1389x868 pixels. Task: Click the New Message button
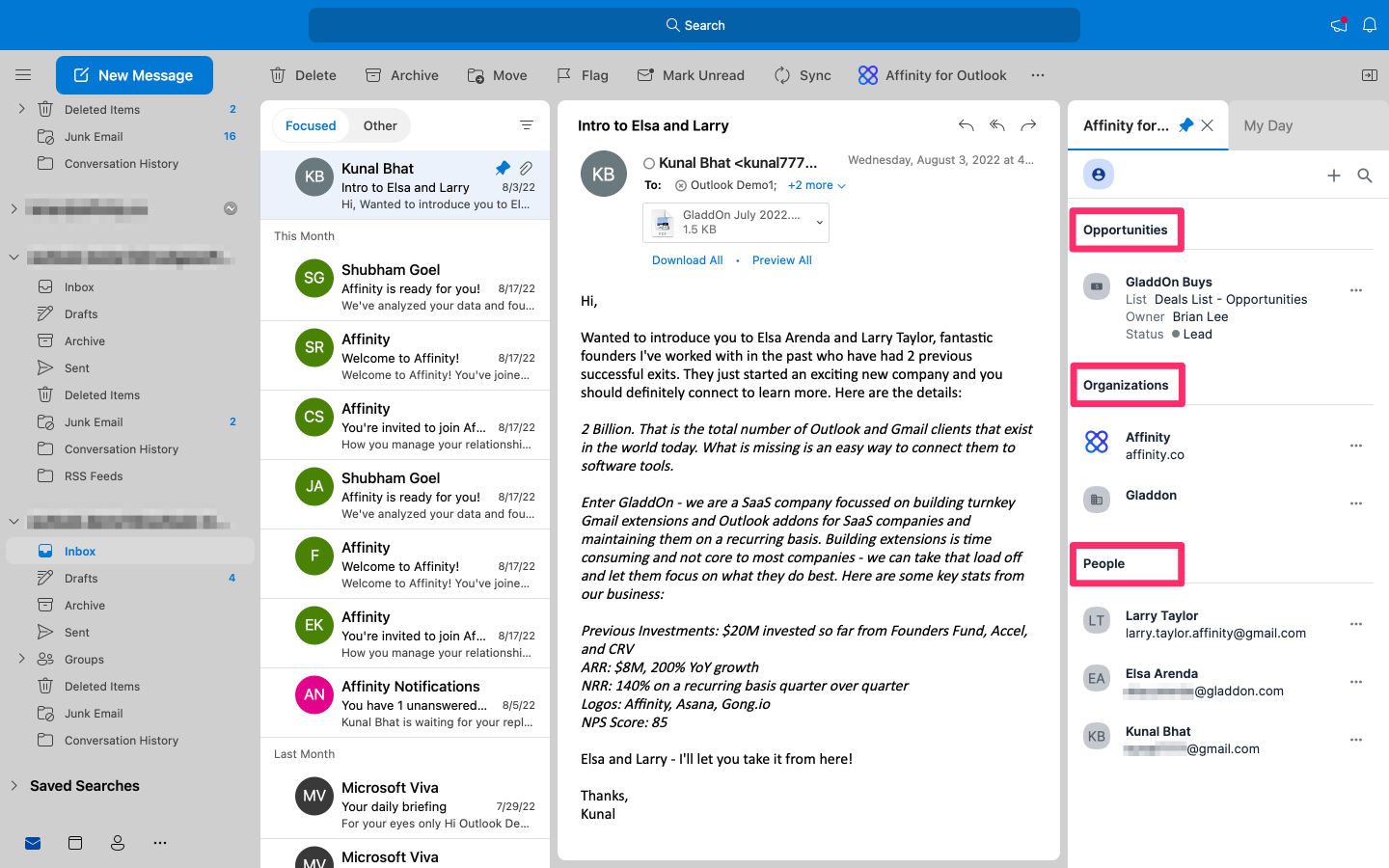coord(134,75)
